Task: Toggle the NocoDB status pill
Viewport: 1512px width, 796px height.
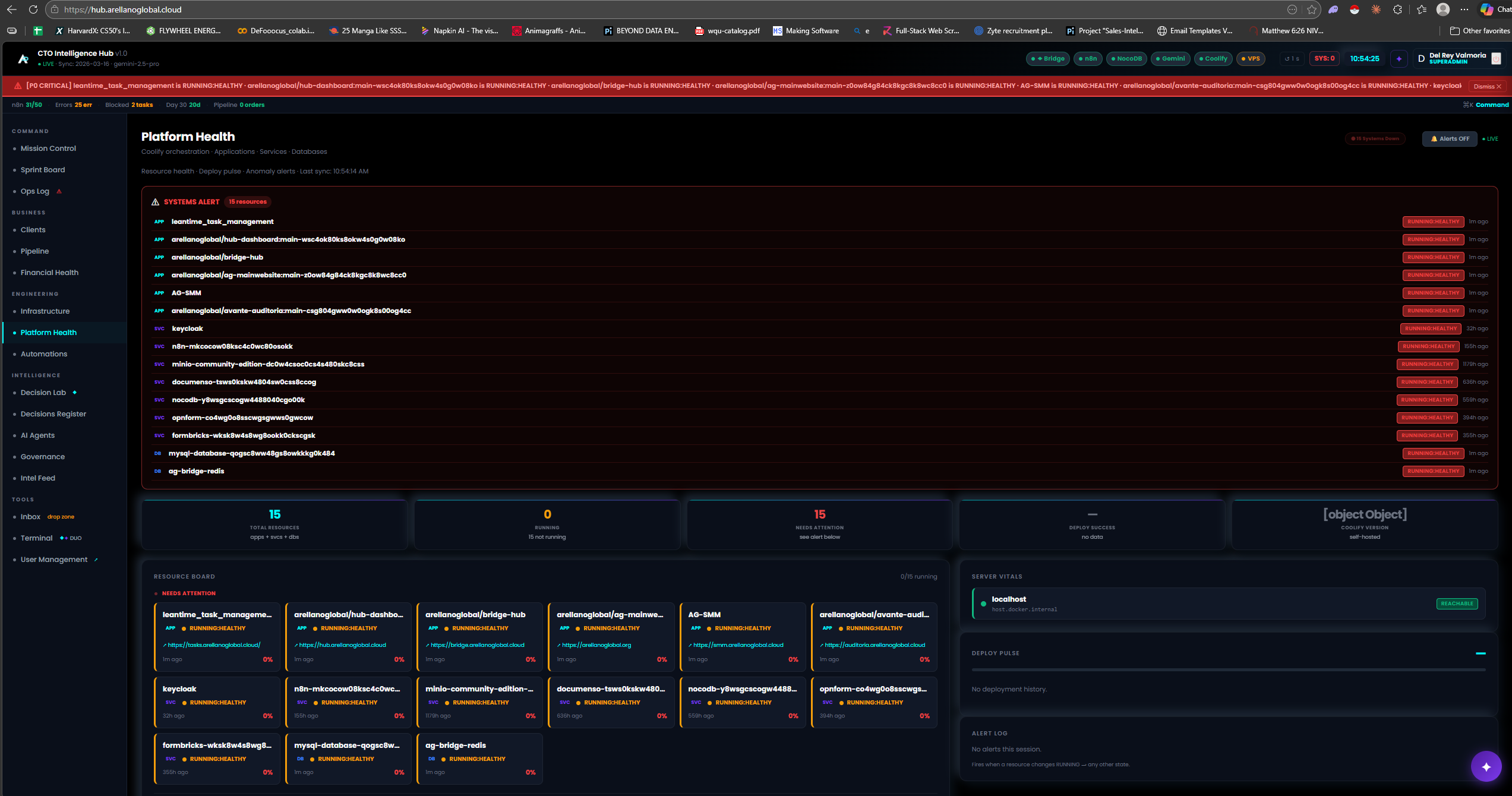Action: point(1126,59)
